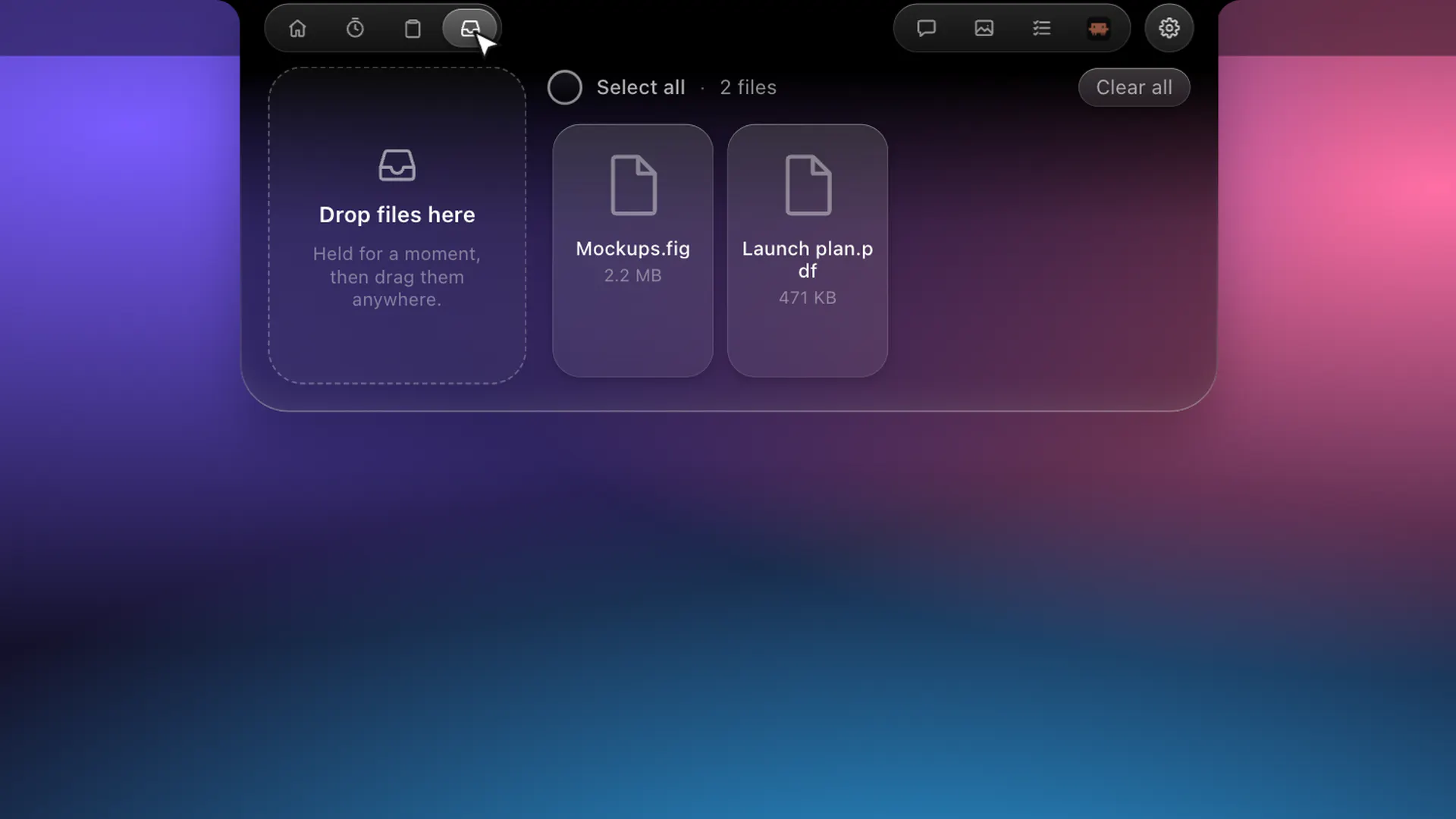Viewport: 1456px width, 819px height.
Task: Open the image gallery icon
Action: point(984,29)
